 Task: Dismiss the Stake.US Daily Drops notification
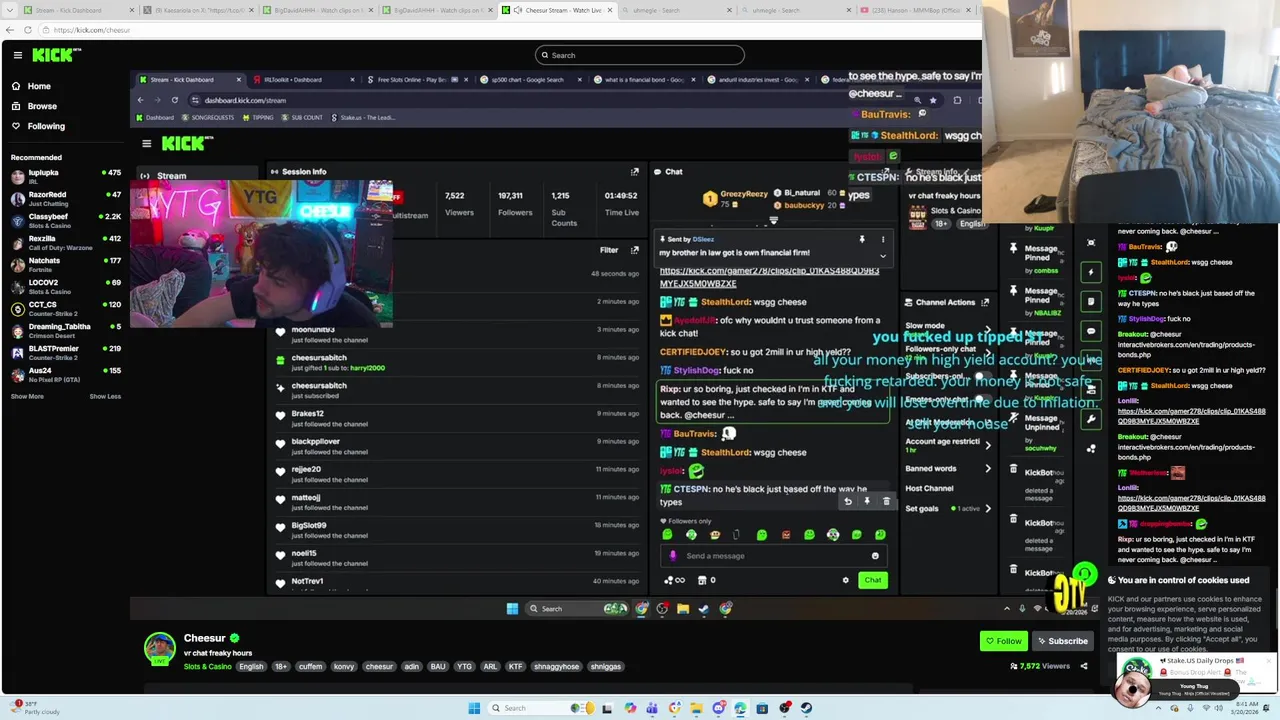pos(1269,661)
